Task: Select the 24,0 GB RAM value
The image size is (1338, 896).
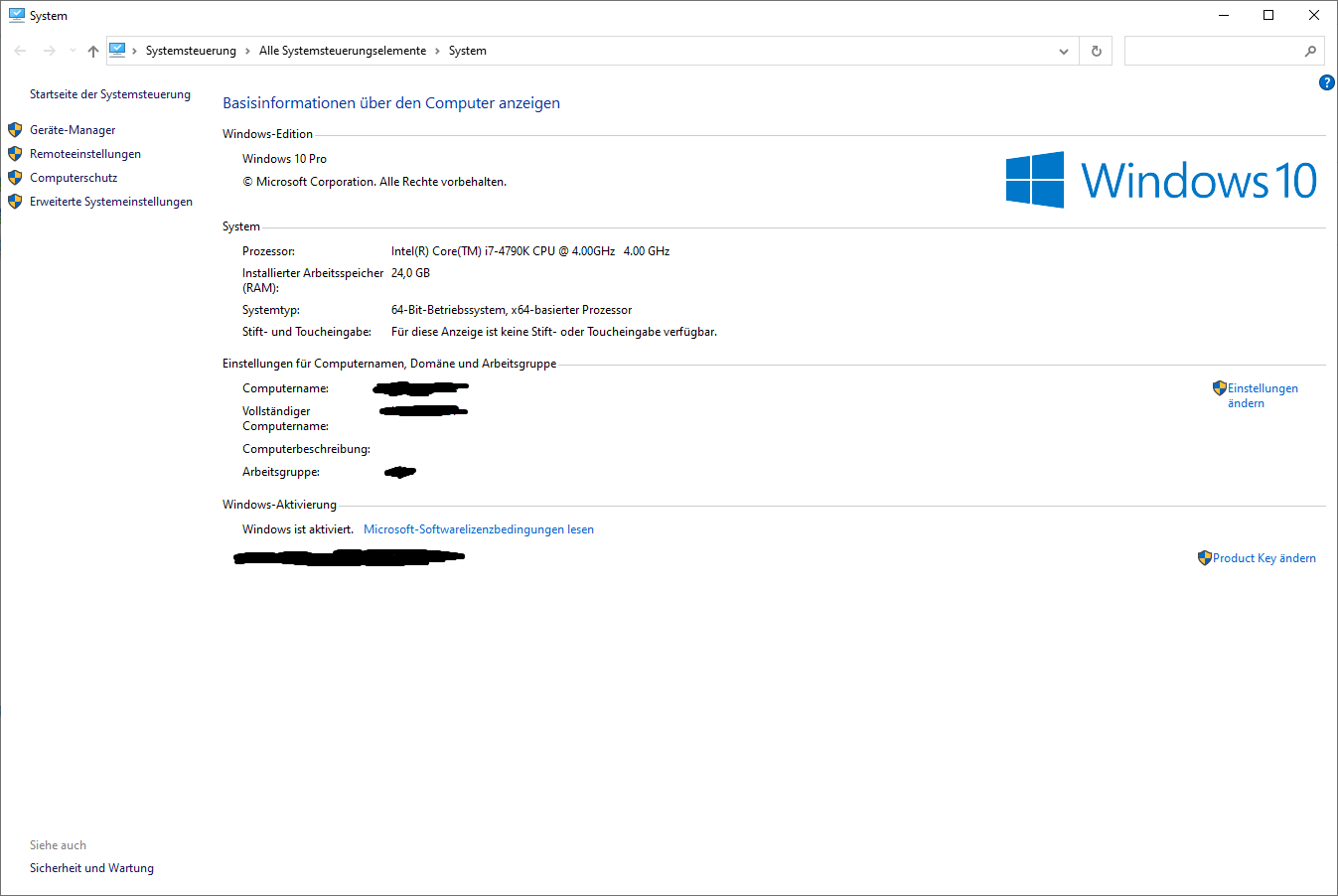Action: (x=410, y=273)
